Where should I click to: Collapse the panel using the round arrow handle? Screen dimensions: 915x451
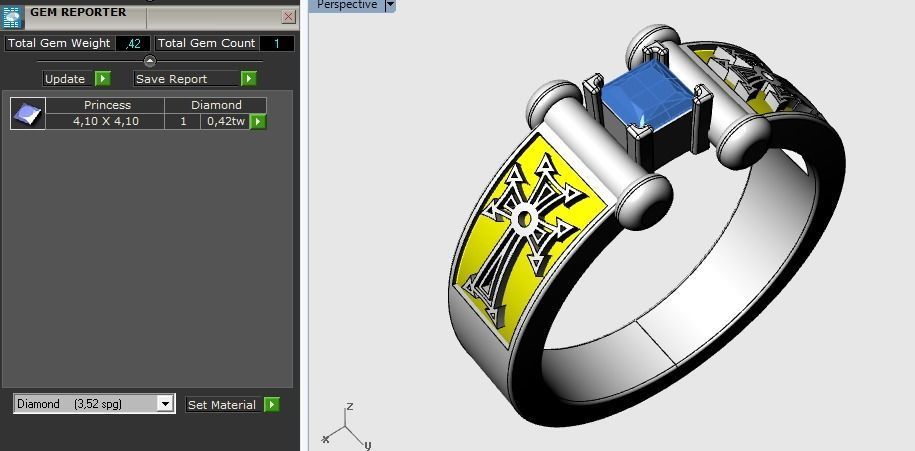click(150, 61)
